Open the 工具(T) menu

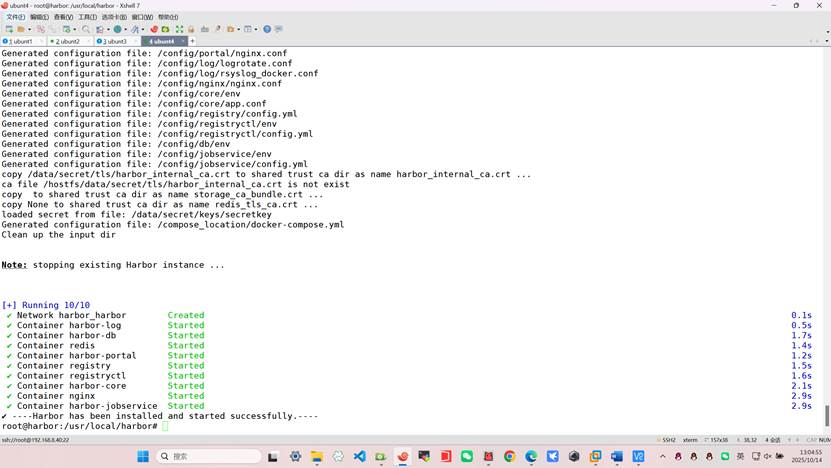tap(87, 17)
